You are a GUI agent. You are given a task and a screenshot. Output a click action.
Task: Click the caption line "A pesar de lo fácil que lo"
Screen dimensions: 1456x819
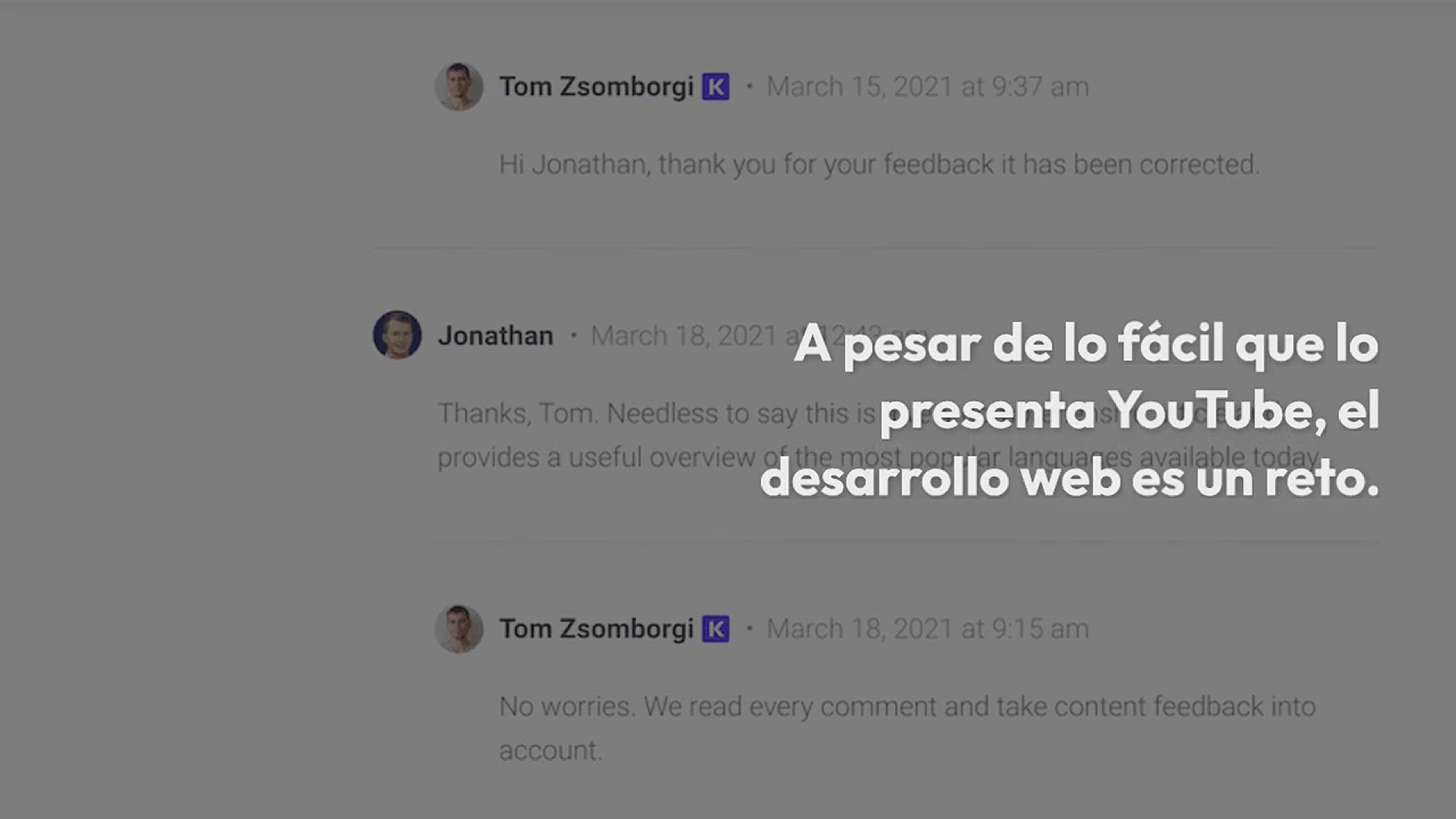(1086, 345)
